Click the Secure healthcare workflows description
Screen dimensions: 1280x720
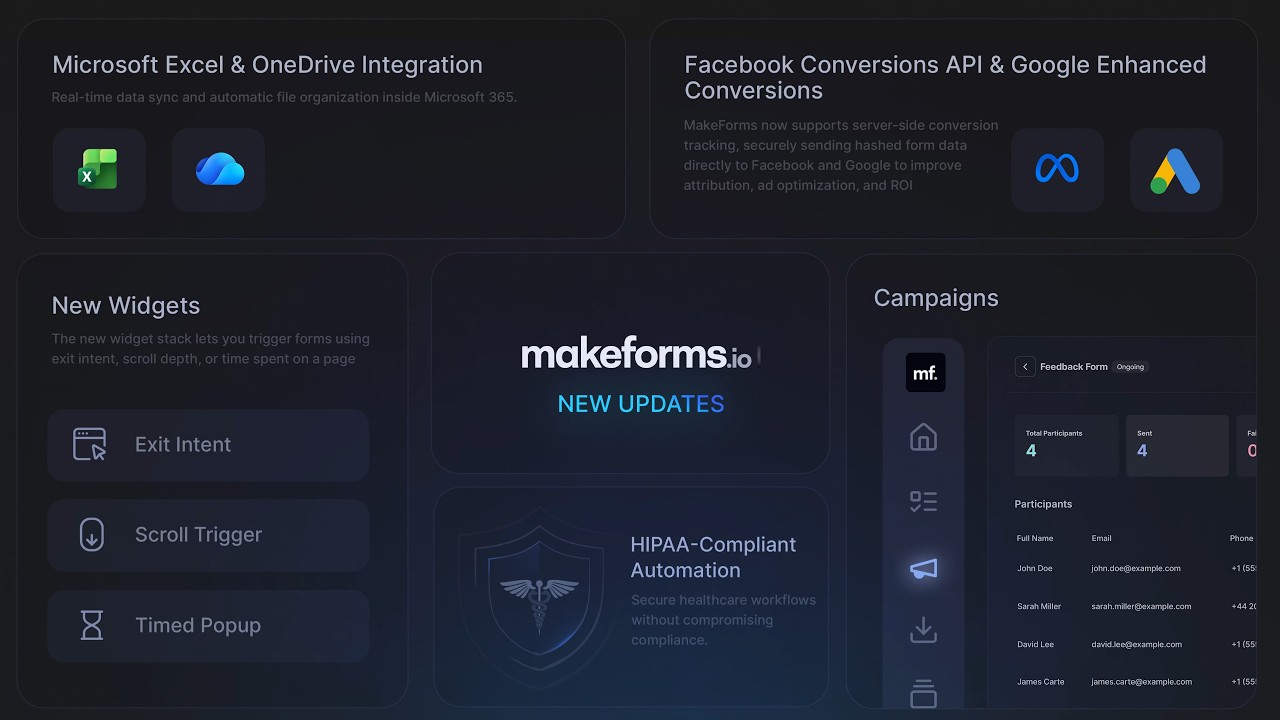[x=723, y=620]
